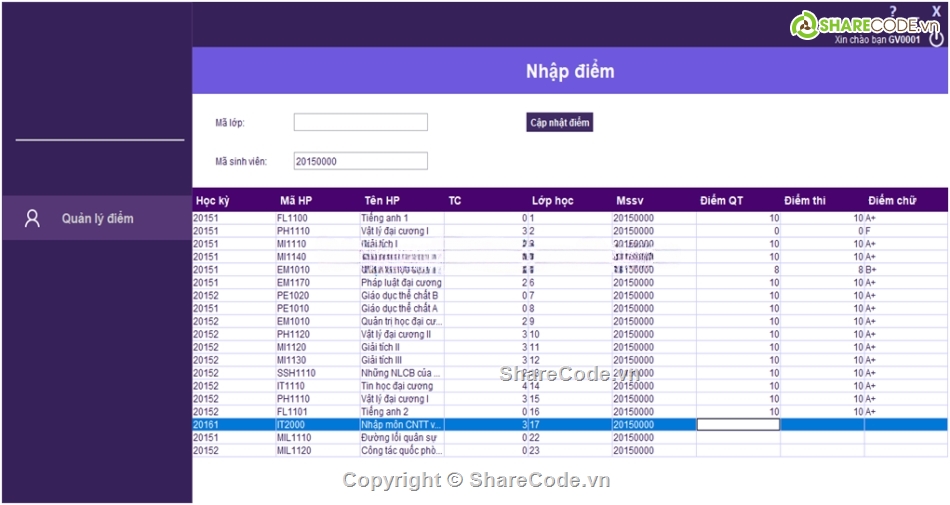Open the Quản lý điểm menu
Screen dimensions: 950x505
97,218
